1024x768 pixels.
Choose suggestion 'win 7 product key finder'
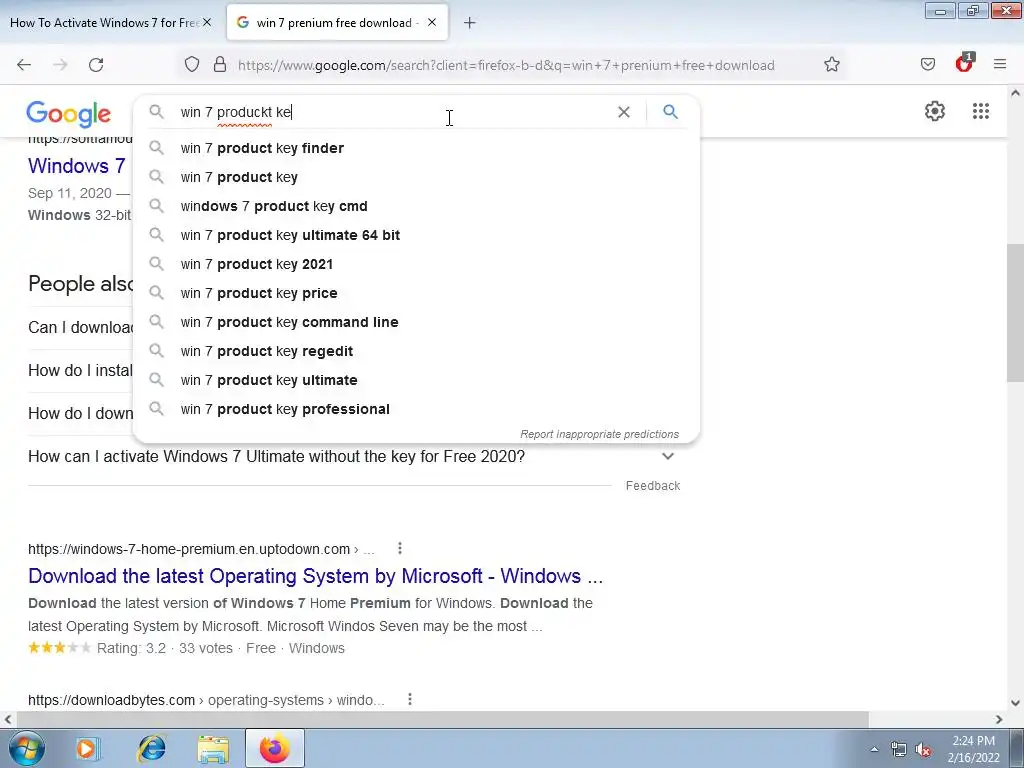tap(416, 148)
